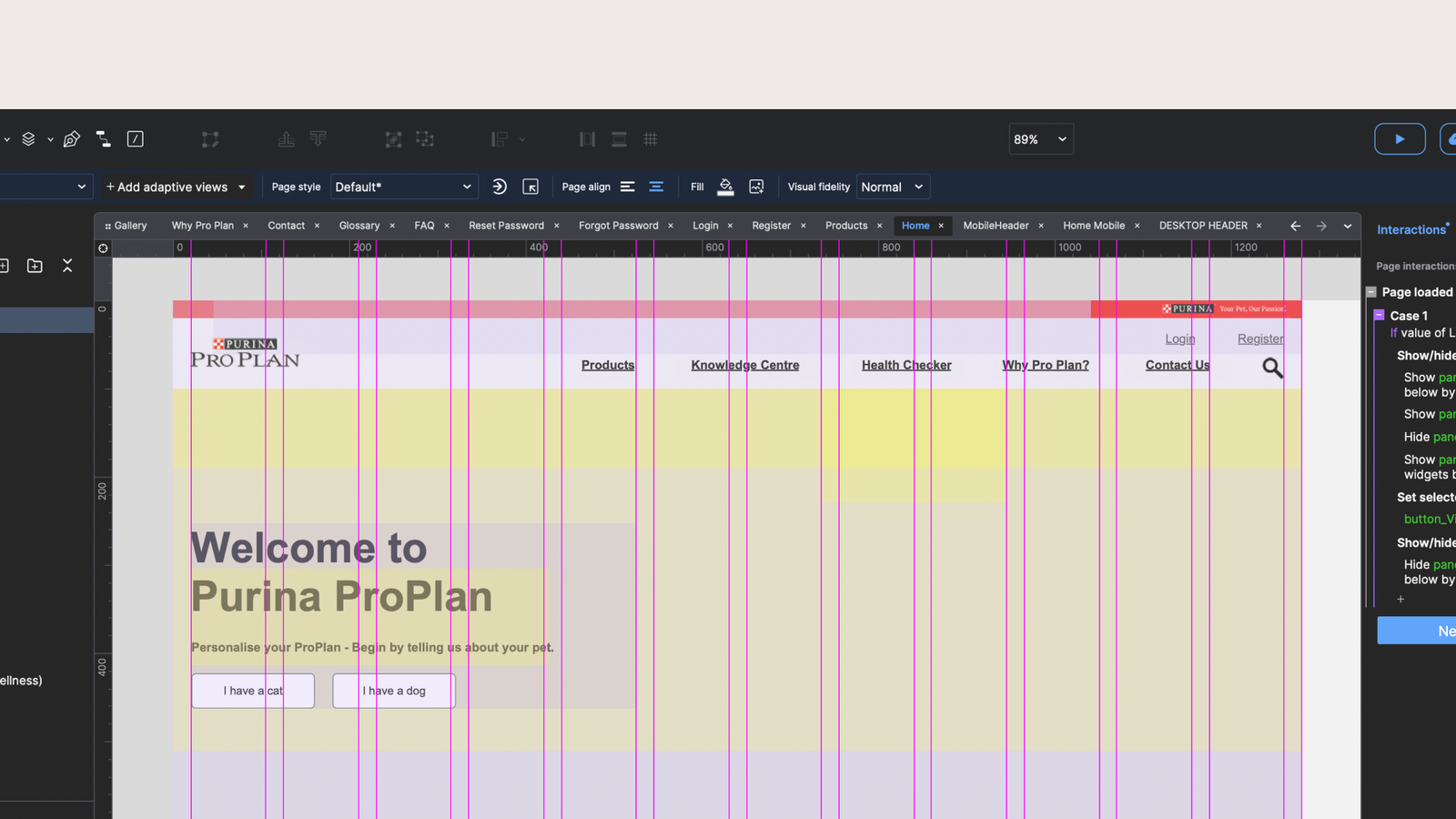Click the magnifier search icon in canvas
Screen dimensions: 1456x819
[x=1272, y=368]
